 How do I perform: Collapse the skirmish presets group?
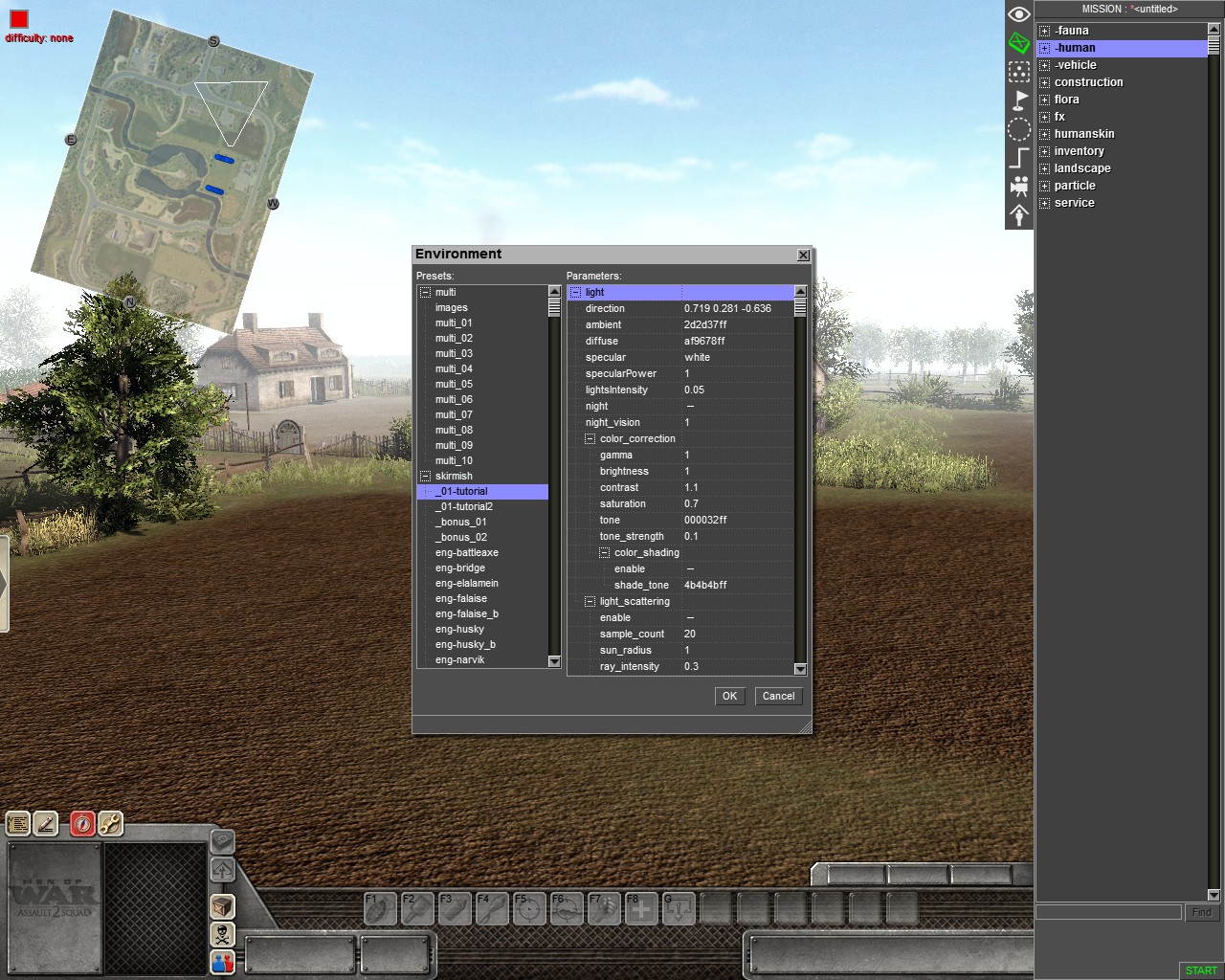pyautogui.click(x=425, y=477)
